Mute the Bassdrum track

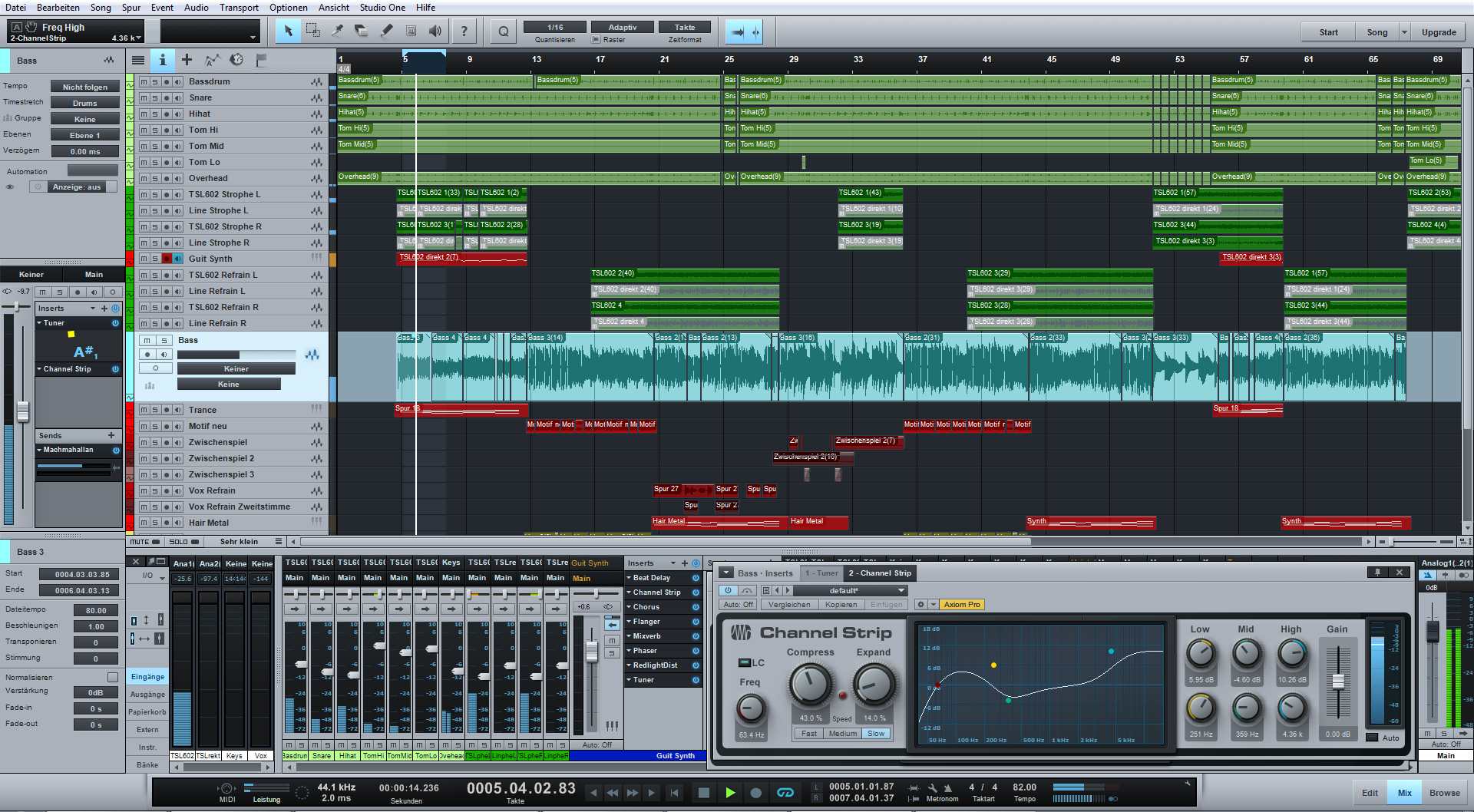point(144,82)
